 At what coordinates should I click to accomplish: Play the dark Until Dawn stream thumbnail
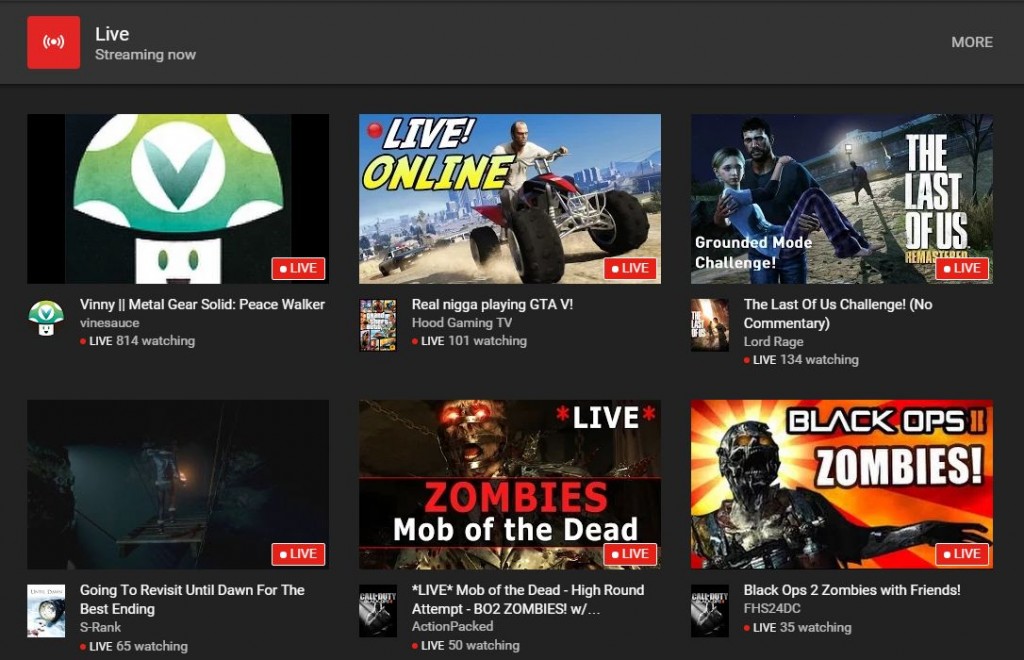click(178, 484)
